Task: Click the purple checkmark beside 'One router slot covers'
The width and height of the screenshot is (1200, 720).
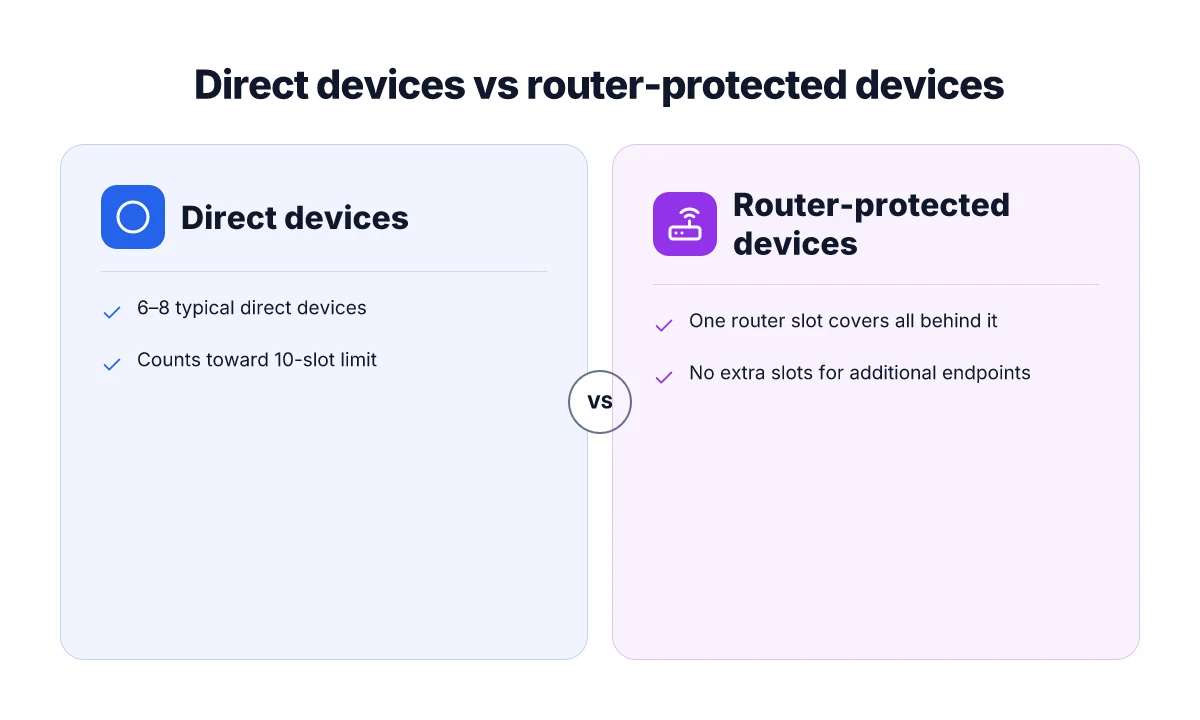Action: [x=663, y=325]
